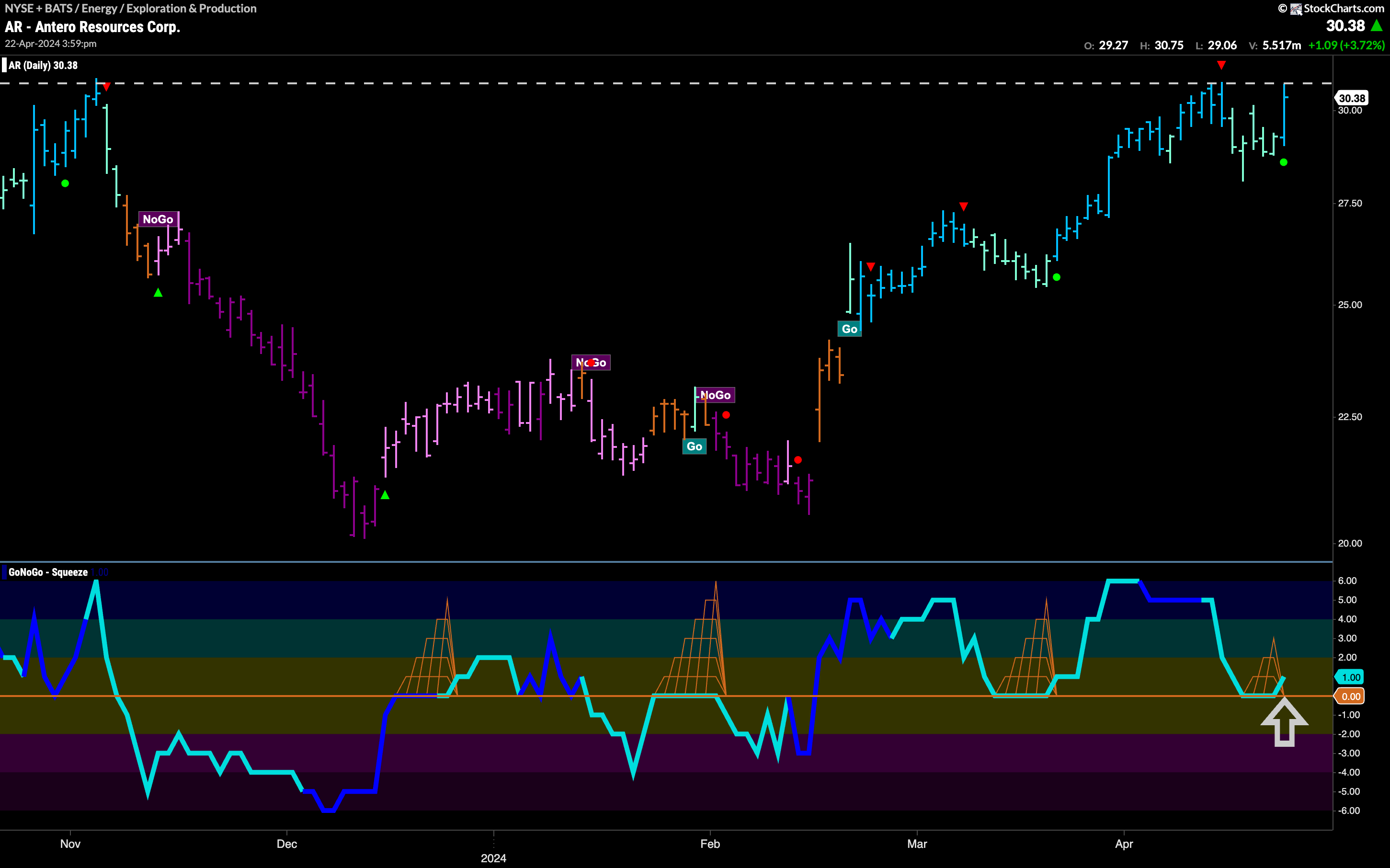The width and height of the screenshot is (1390, 868).
Task: Select the red down triangle at the November high
Action: (106, 87)
